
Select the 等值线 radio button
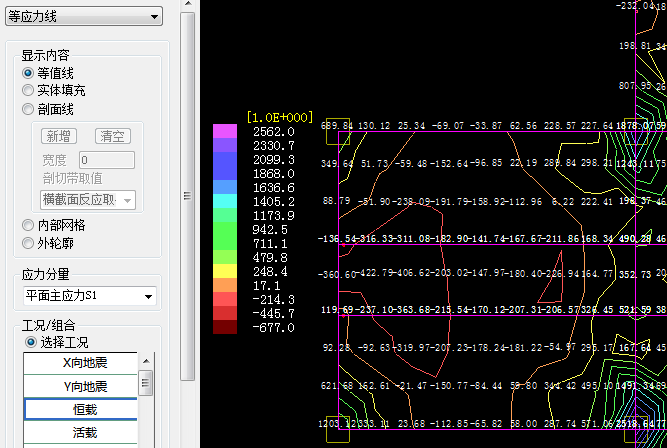[28, 73]
